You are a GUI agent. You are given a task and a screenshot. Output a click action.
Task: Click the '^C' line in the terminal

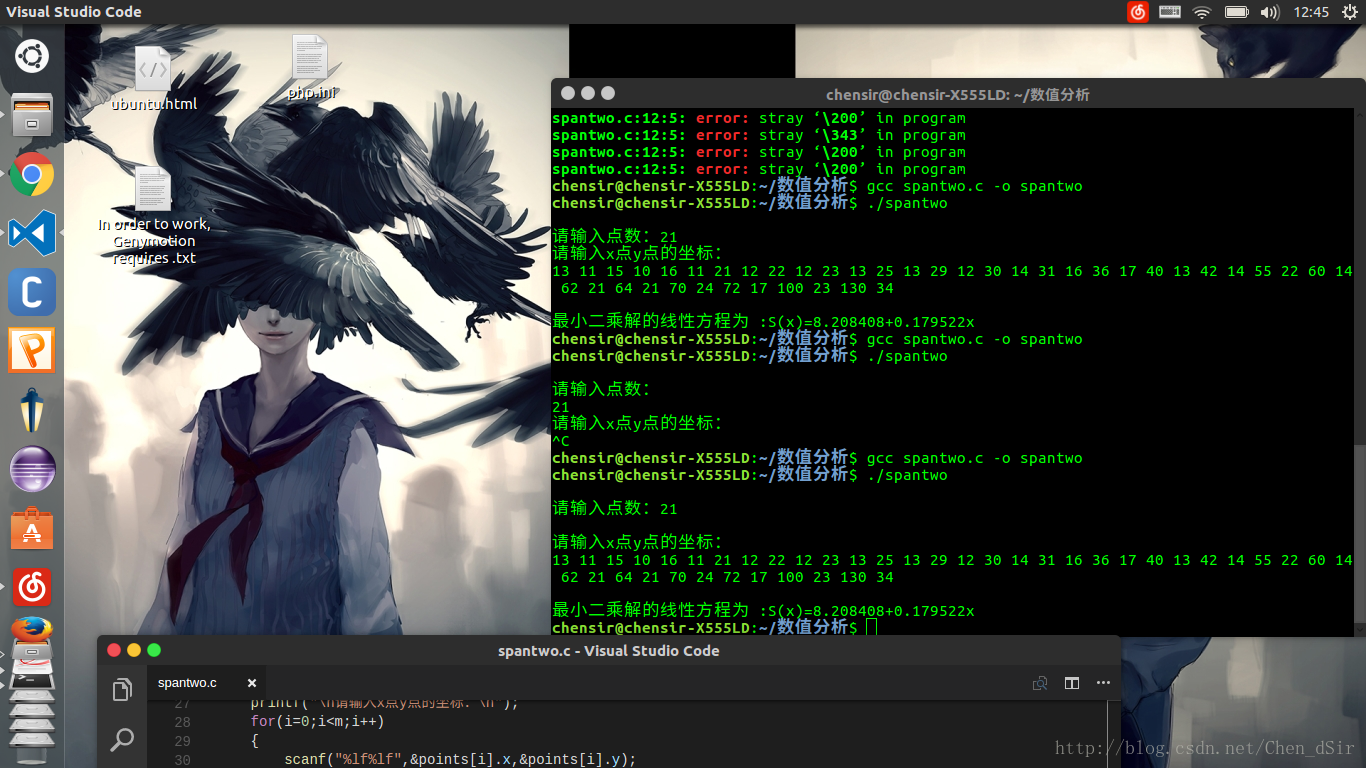(x=561, y=441)
